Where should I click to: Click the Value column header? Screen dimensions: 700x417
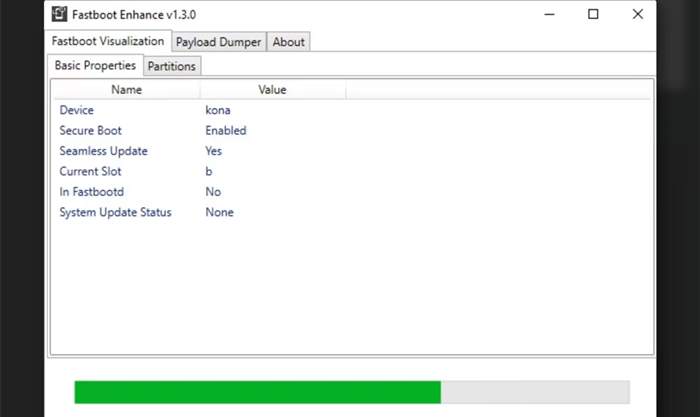pos(272,90)
